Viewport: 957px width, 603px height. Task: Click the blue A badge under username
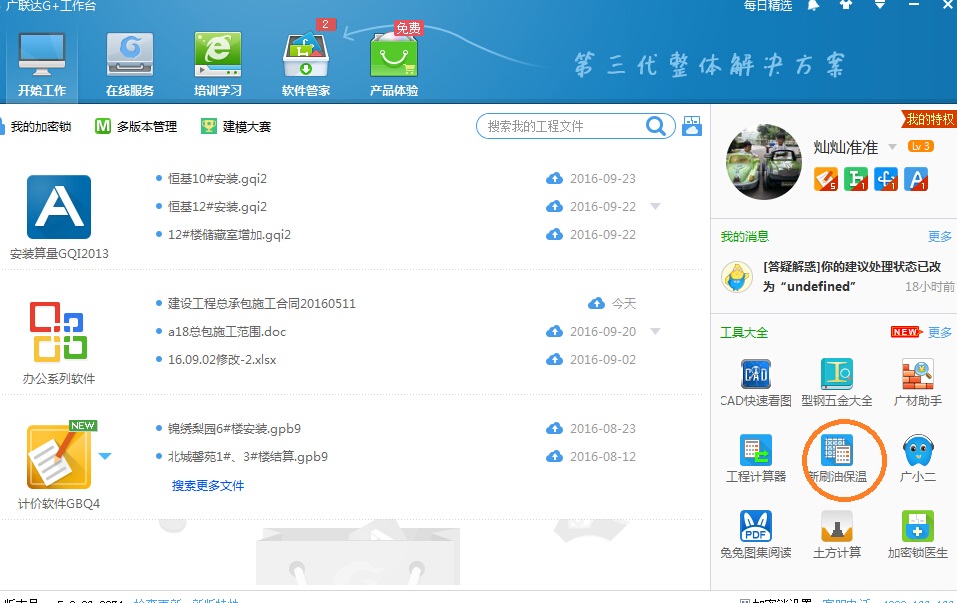point(916,179)
